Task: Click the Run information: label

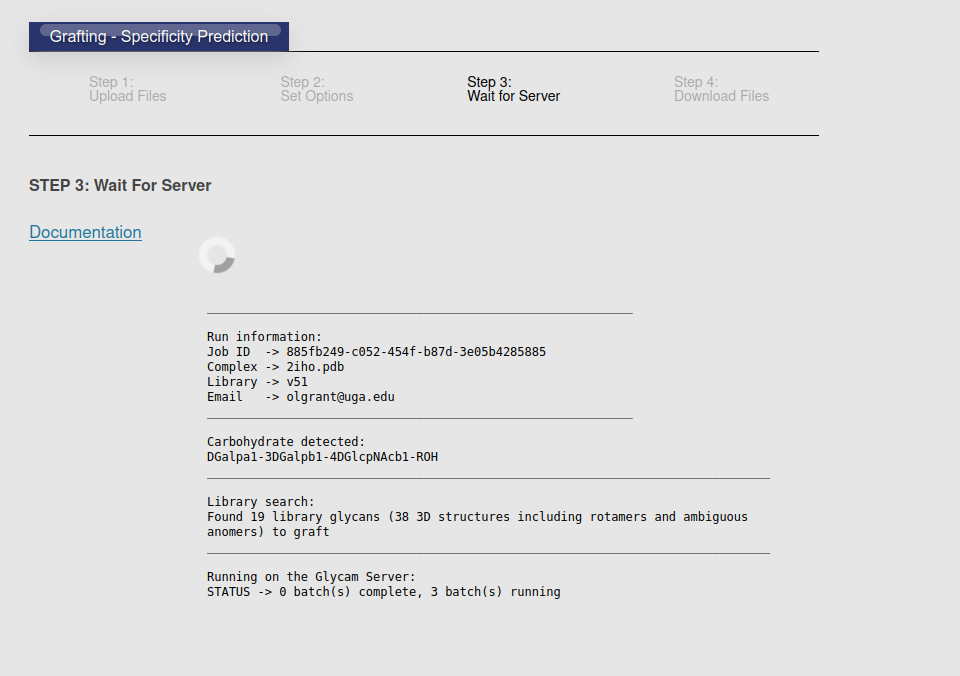Action: (x=264, y=337)
